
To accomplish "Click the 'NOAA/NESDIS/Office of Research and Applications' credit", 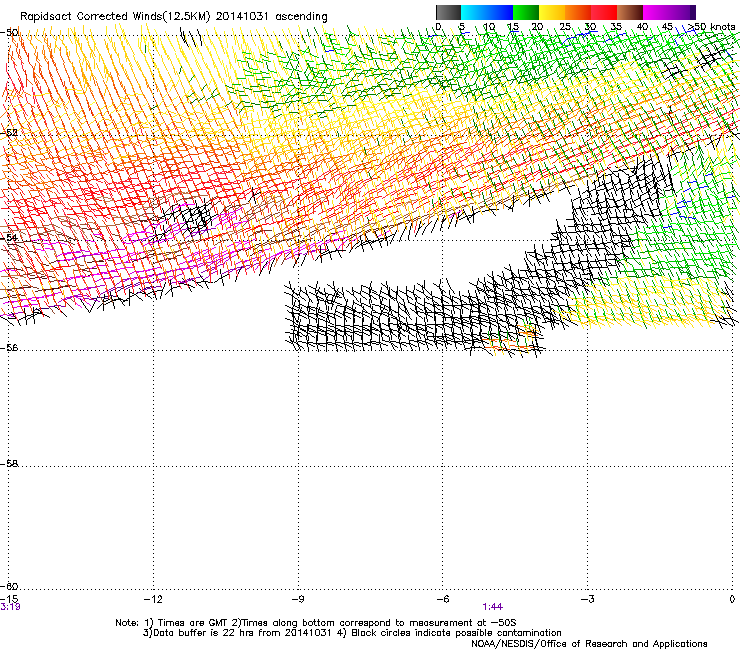I will (x=589, y=643).
